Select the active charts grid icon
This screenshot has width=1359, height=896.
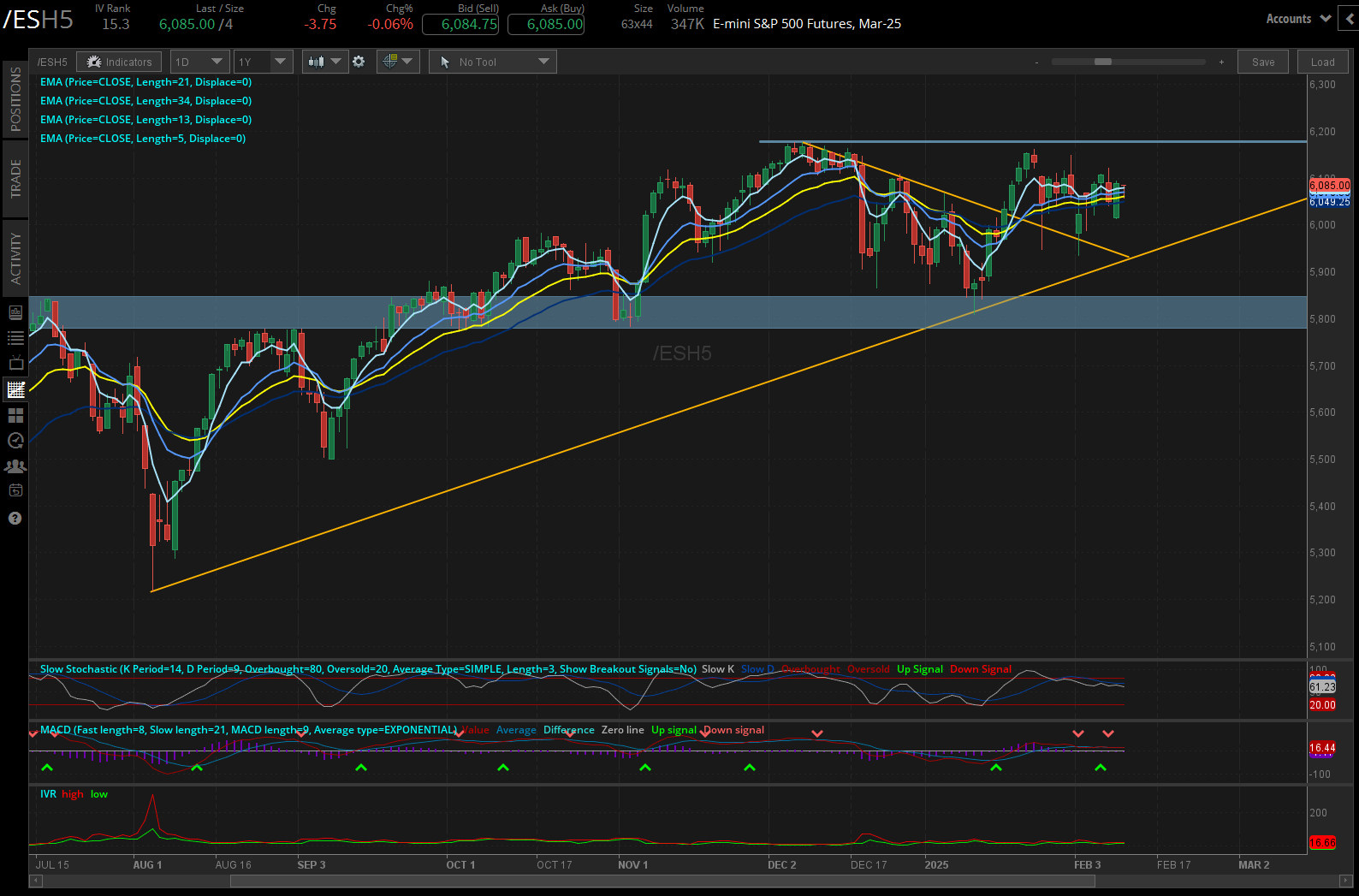coord(15,389)
